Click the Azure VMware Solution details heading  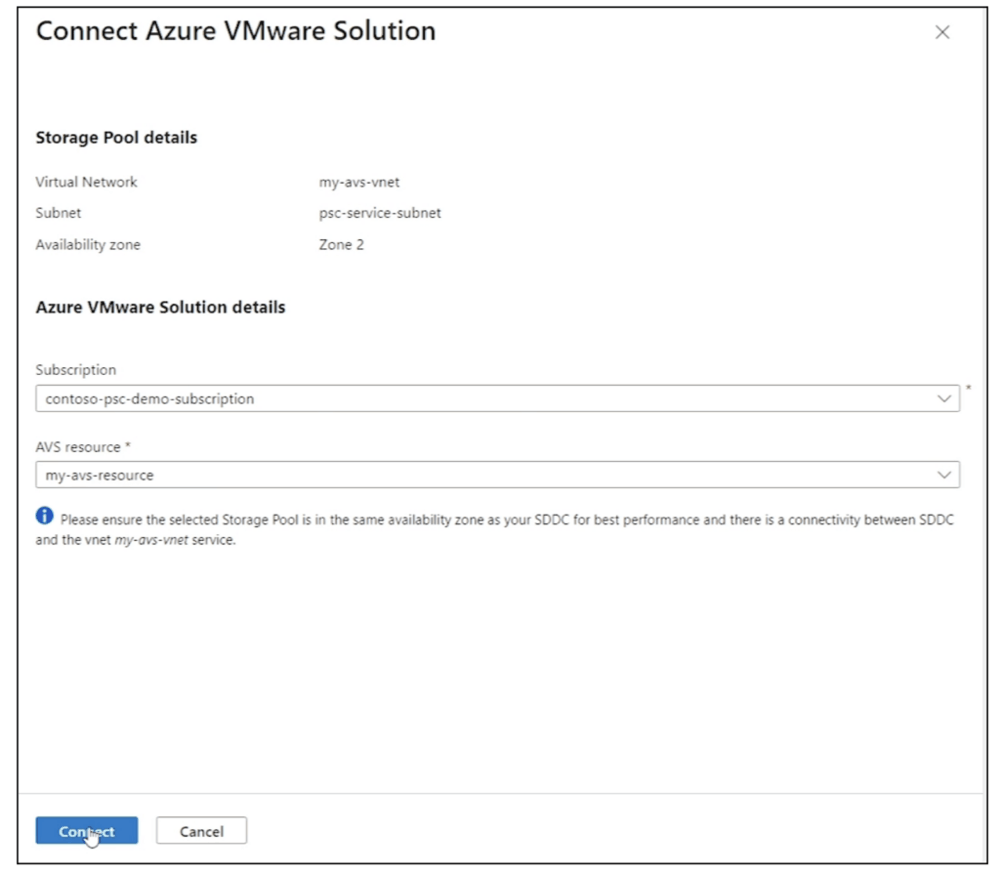pos(160,307)
